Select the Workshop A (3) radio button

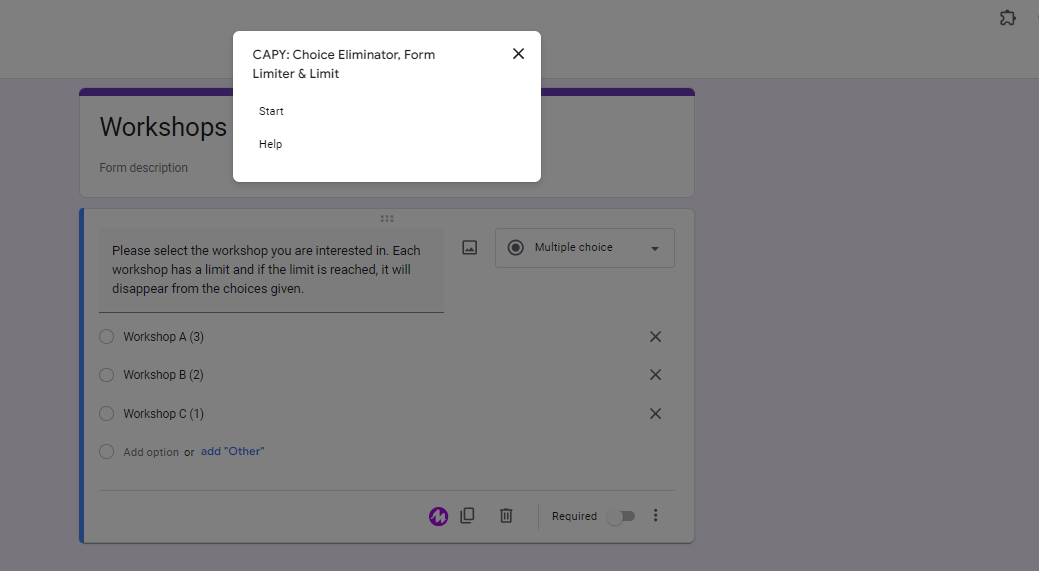tap(107, 337)
